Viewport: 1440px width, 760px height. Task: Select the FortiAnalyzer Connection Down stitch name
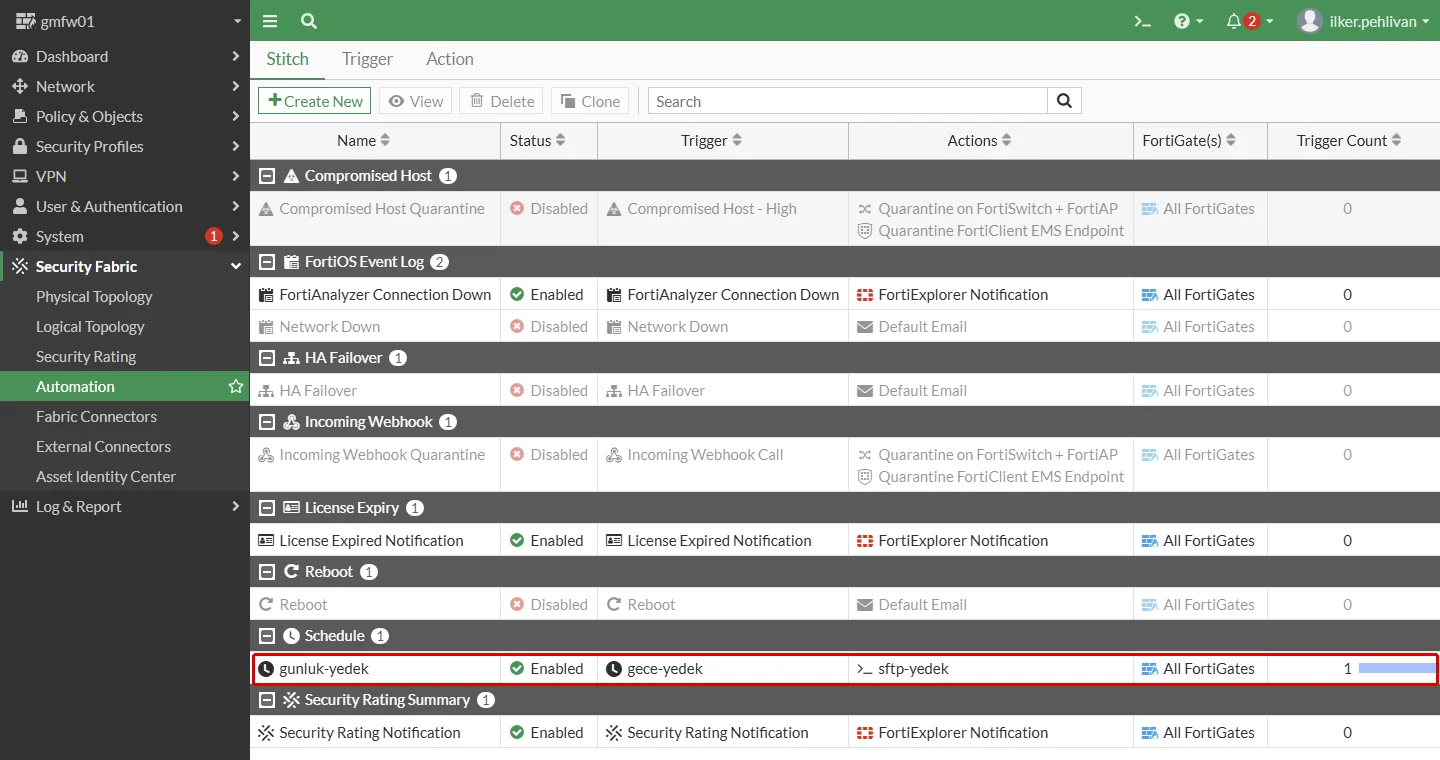pos(385,294)
